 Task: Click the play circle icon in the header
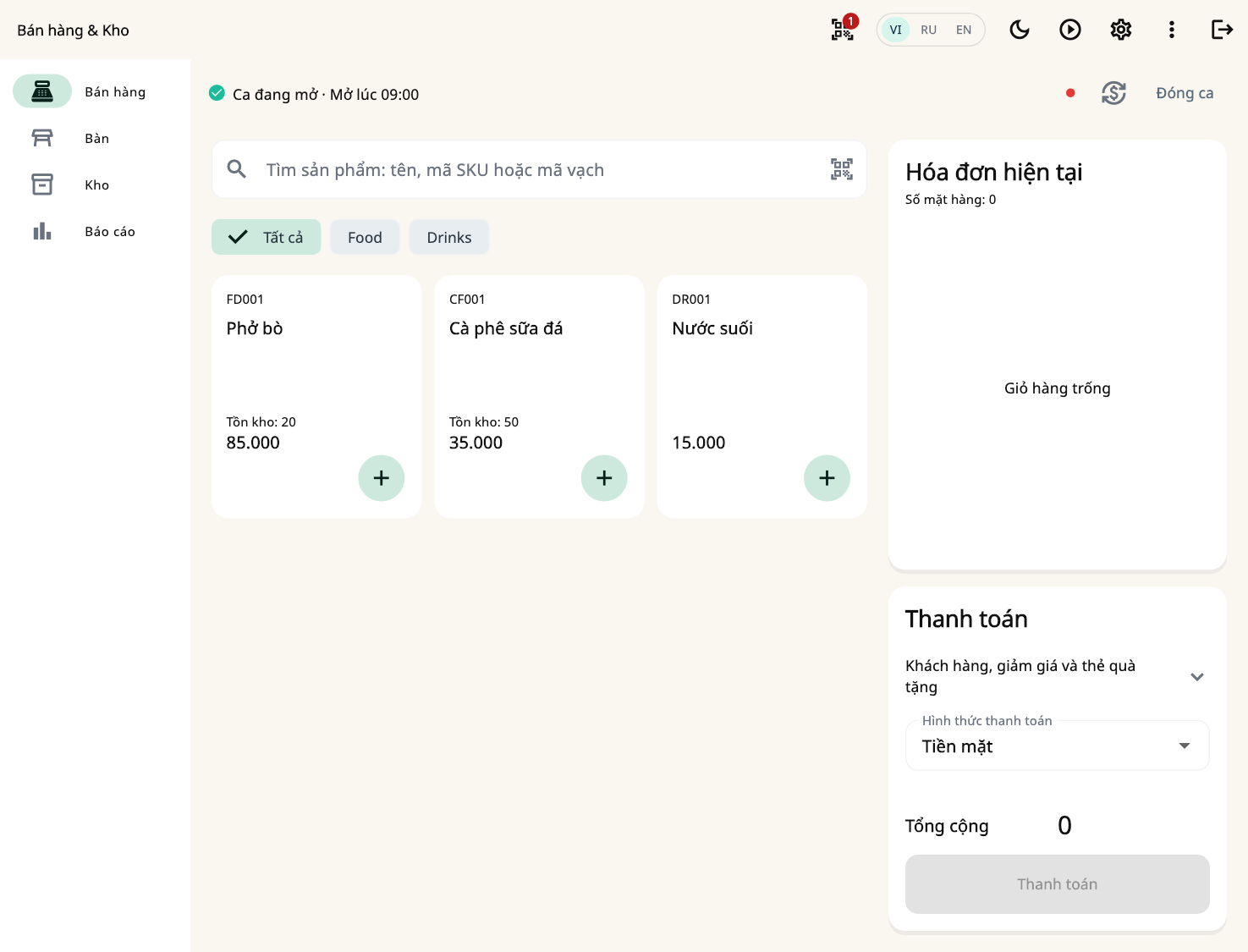[x=1070, y=30]
